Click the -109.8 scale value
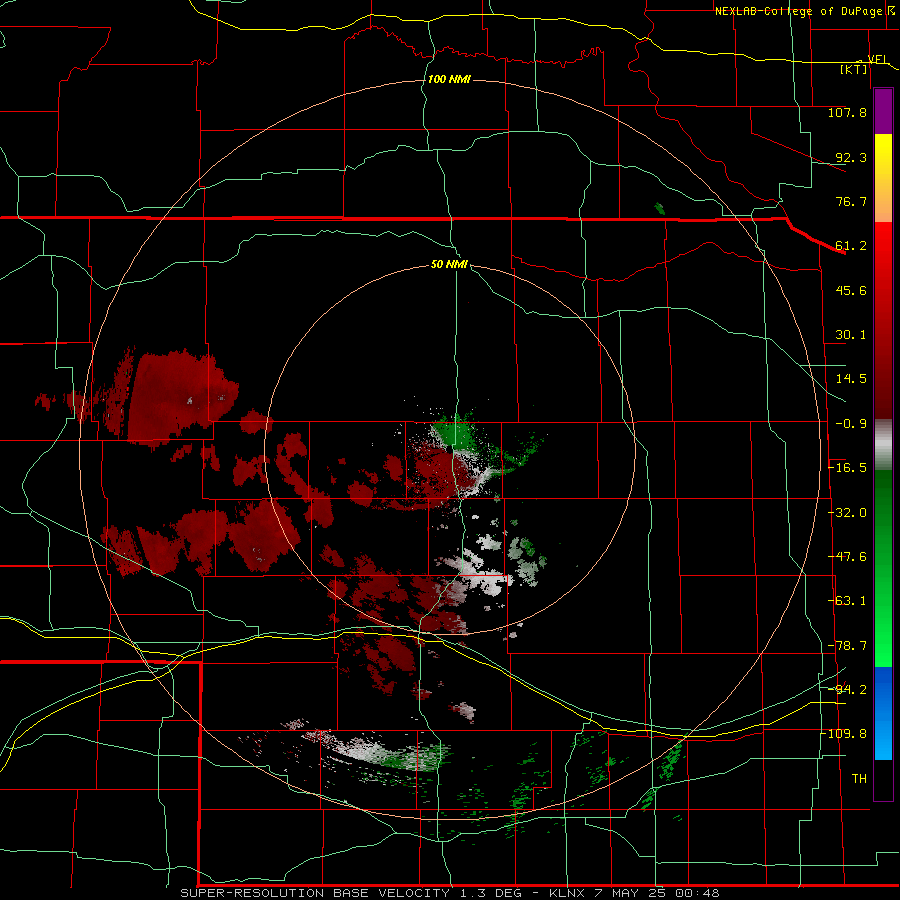This screenshot has height=900, width=900. tap(844, 734)
